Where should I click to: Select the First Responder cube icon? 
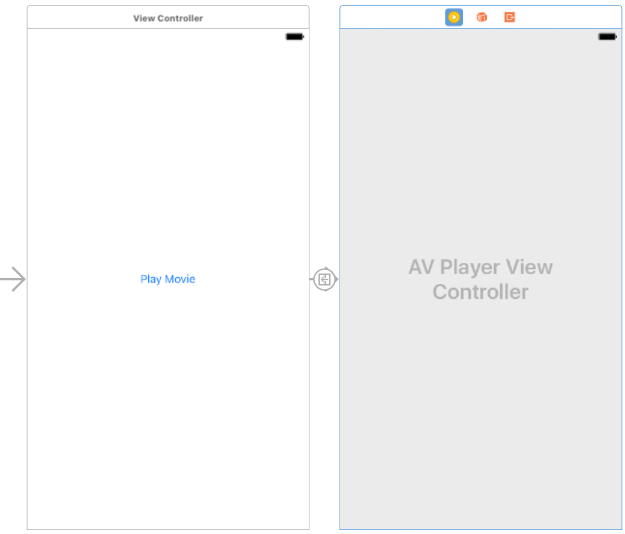(482, 17)
